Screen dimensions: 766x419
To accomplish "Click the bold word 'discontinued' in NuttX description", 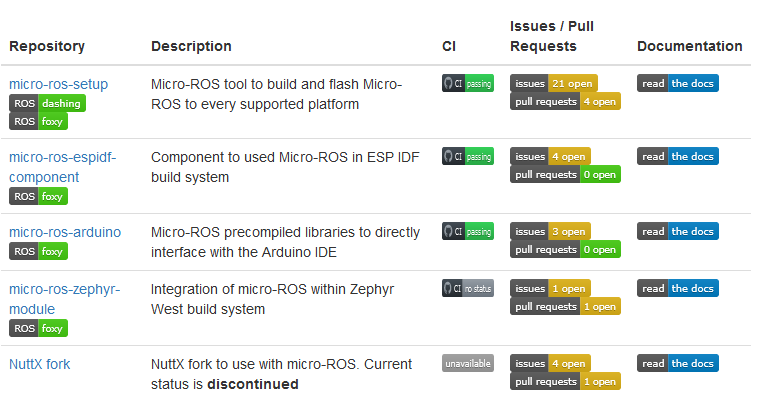I will pyautogui.click(x=253, y=384).
